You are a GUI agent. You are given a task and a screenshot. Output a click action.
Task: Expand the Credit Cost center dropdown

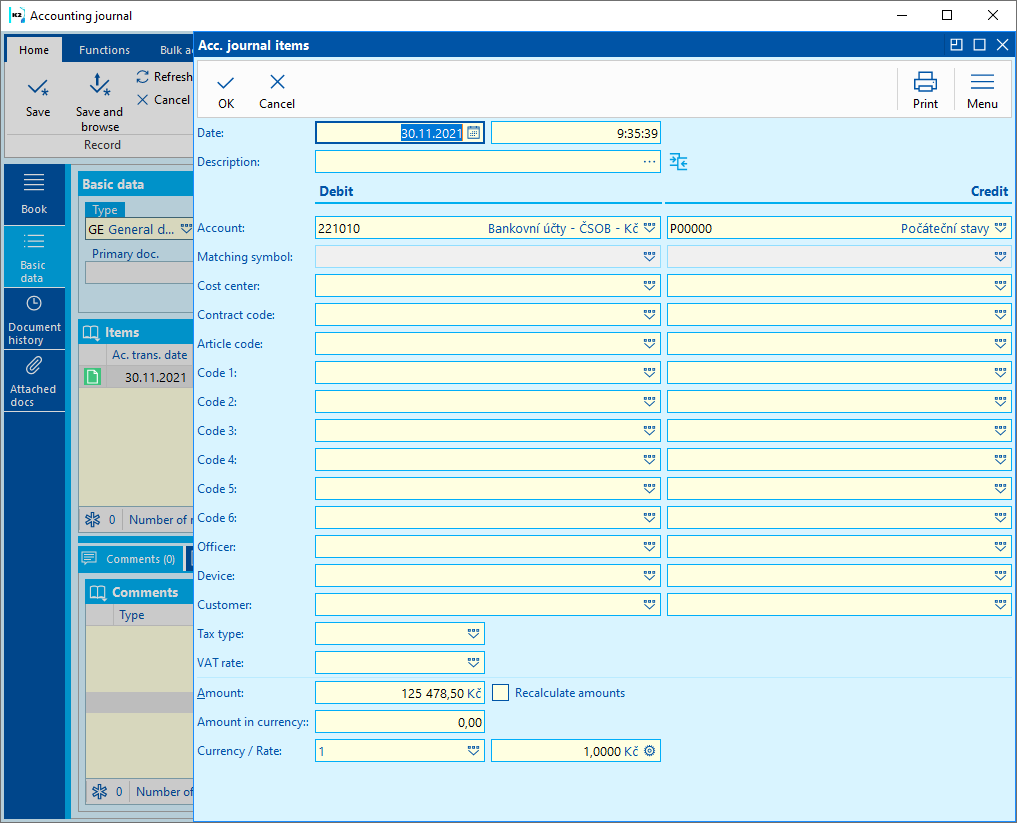1001,286
